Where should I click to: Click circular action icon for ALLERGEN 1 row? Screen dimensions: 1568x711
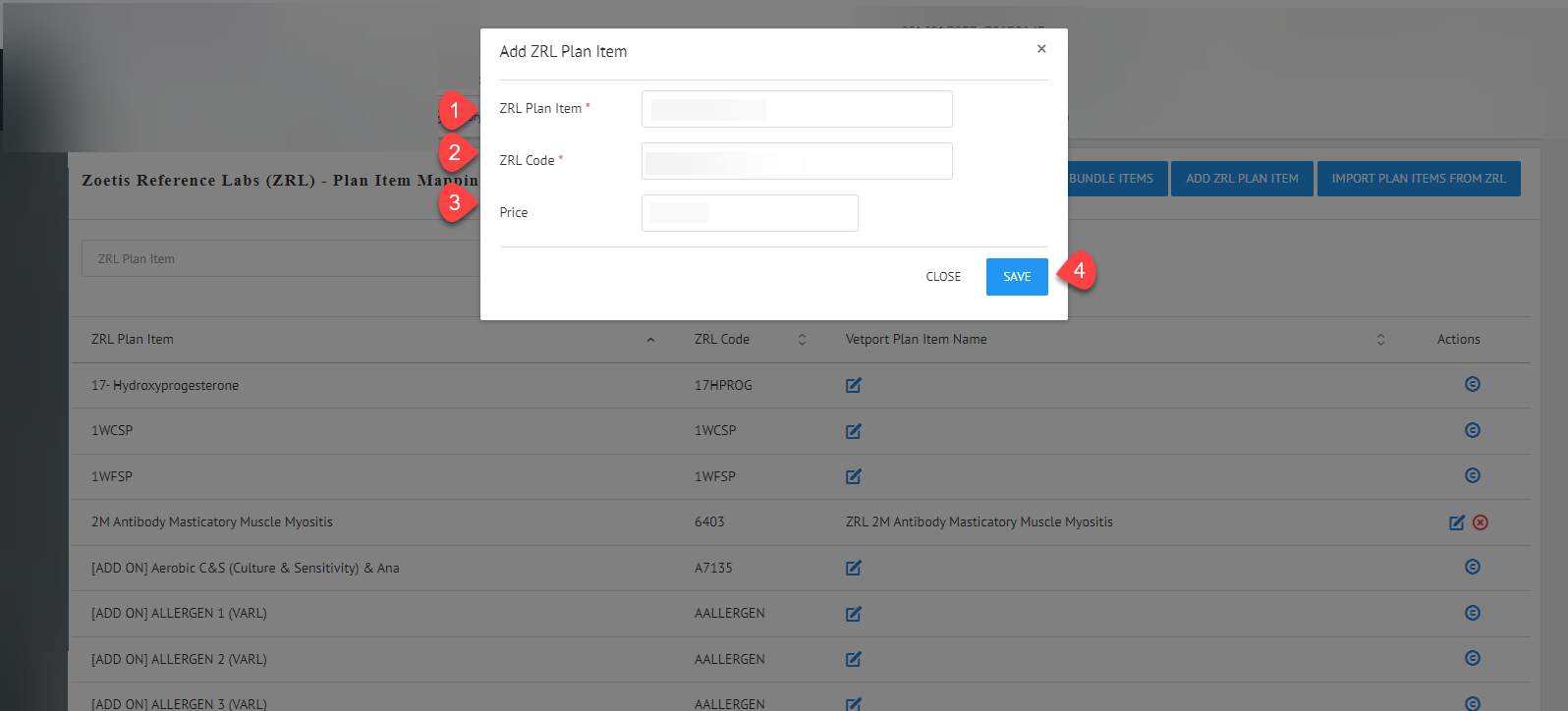coord(1473,613)
